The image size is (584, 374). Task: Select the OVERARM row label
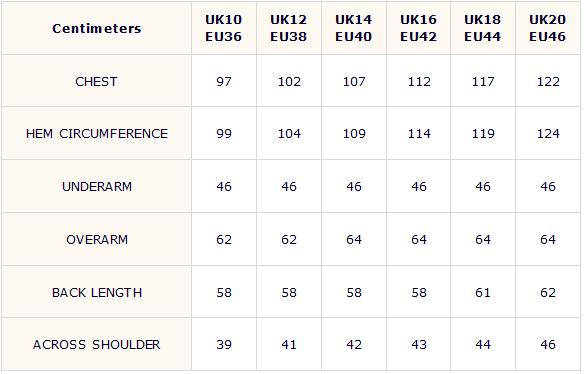pos(97,240)
